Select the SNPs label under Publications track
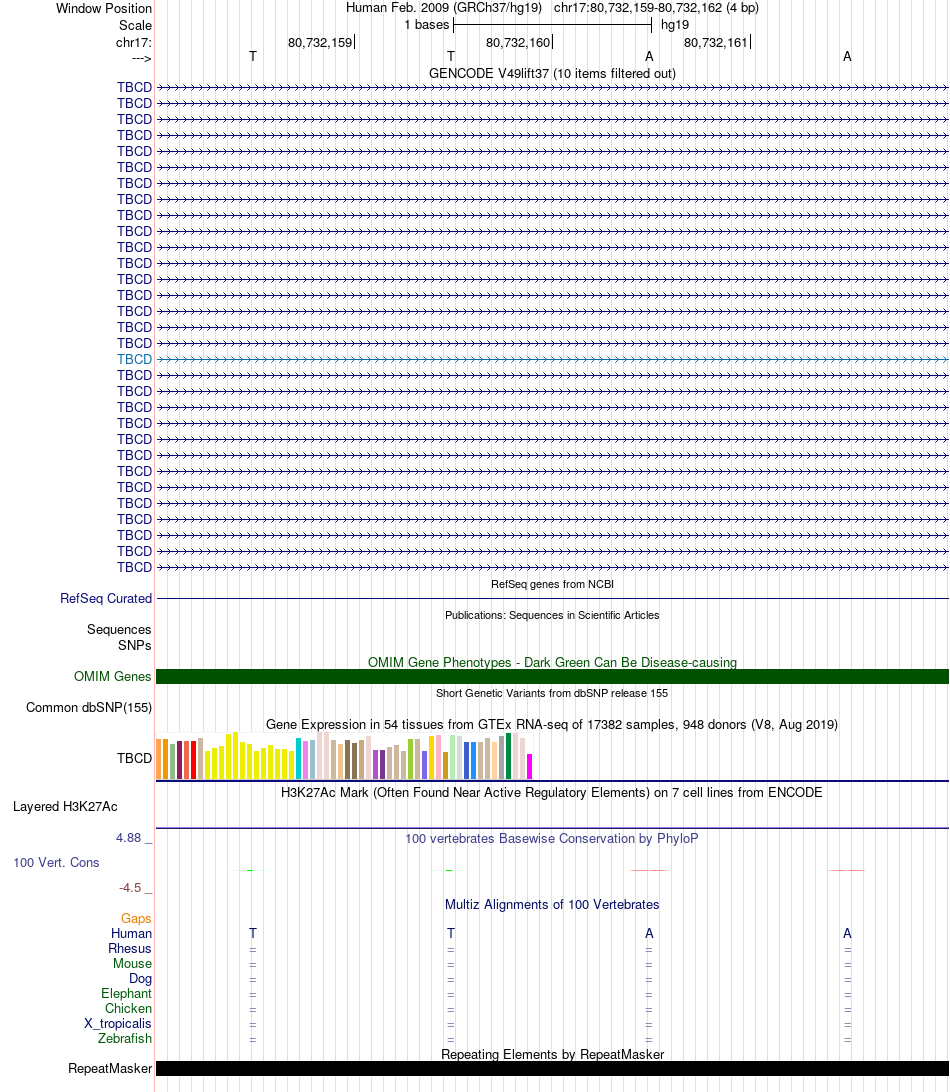The image size is (950, 1092). [134, 646]
